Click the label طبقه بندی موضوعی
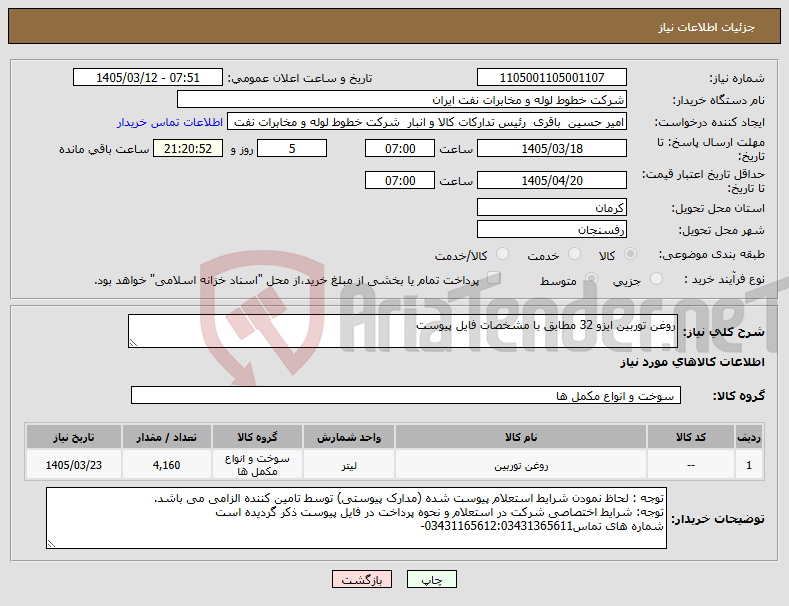 point(712,255)
